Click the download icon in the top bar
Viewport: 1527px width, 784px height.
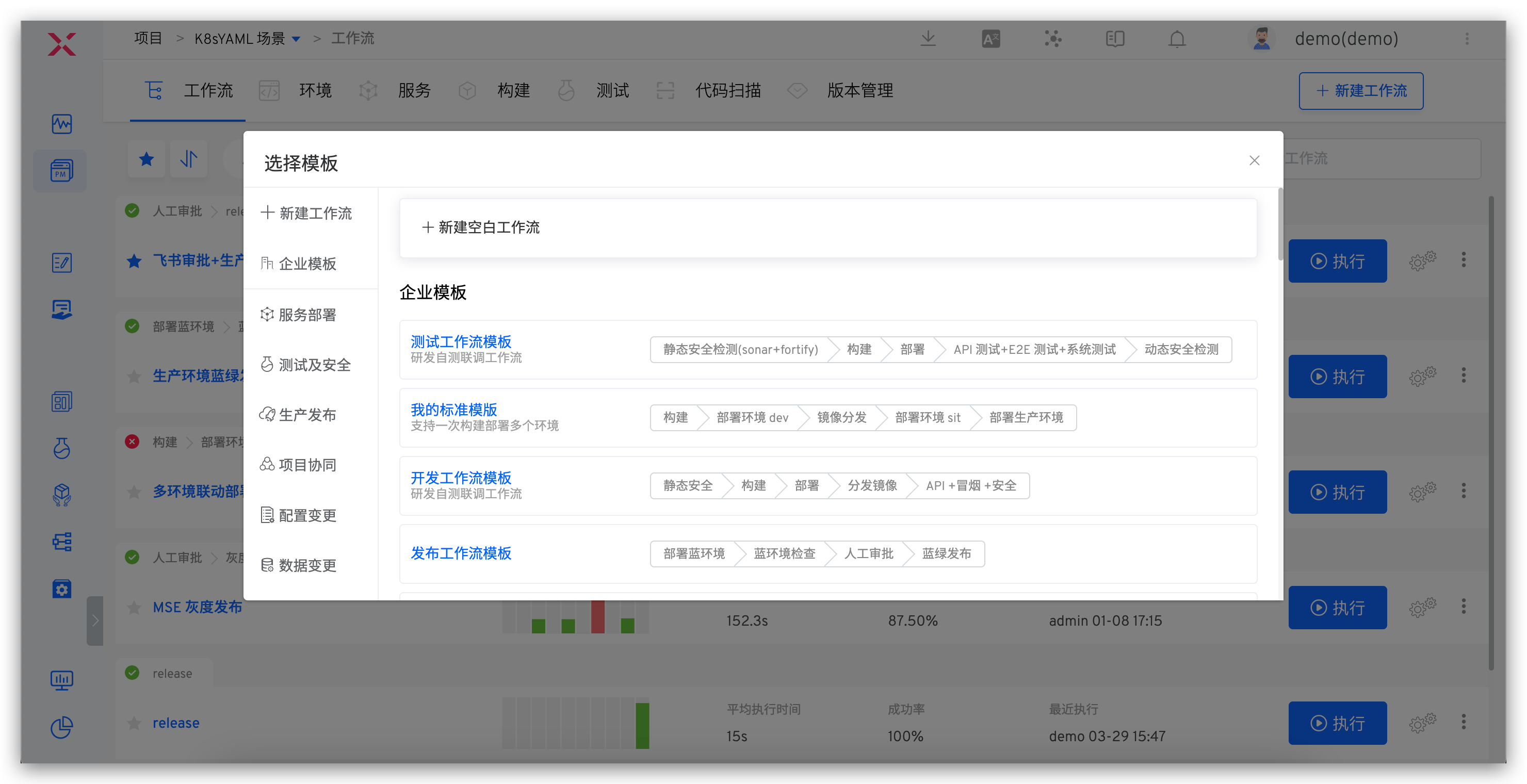tap(928, 39)
